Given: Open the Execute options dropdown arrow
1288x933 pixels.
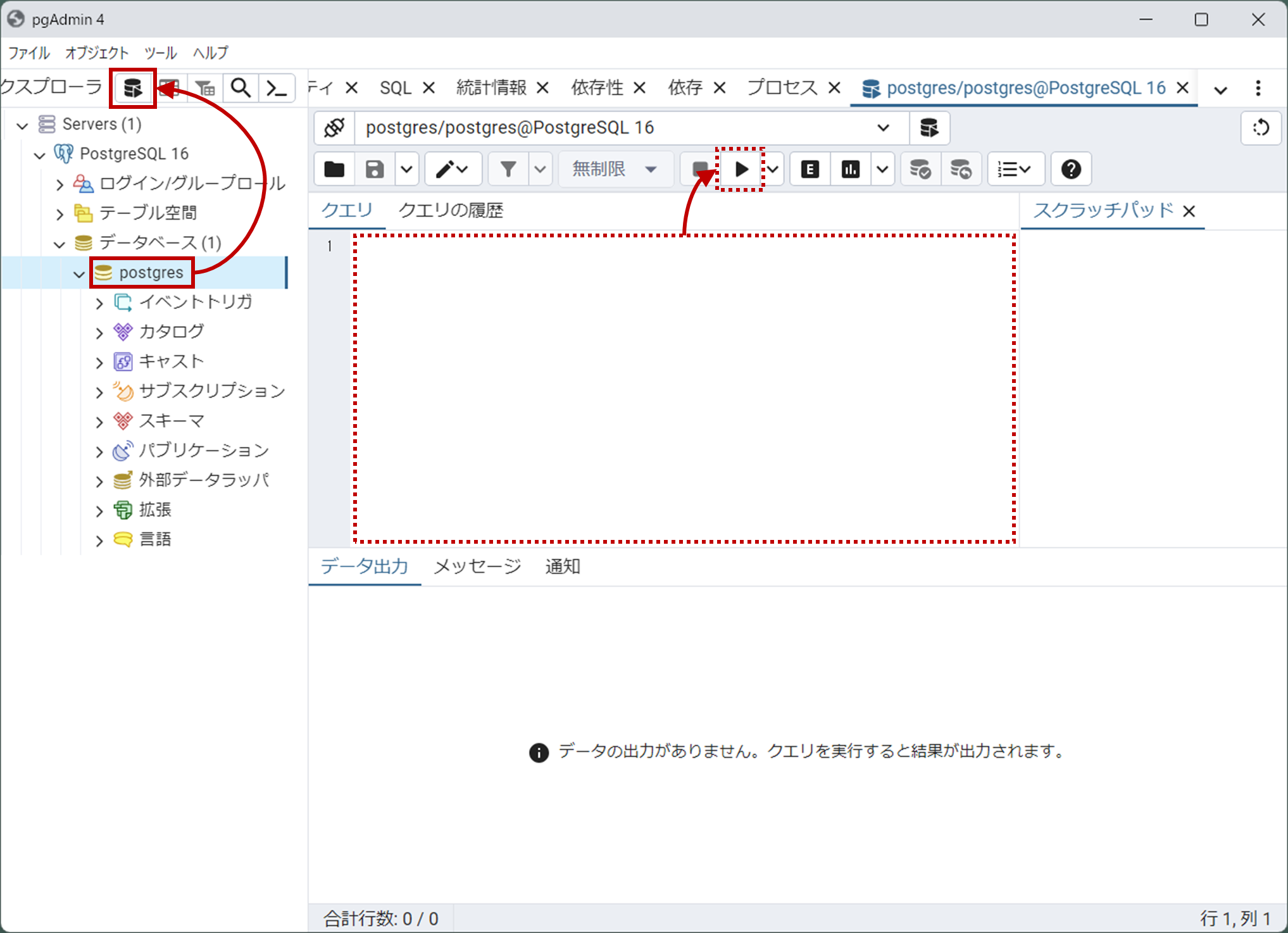Looking at the screenshot, I should (773, 169).
